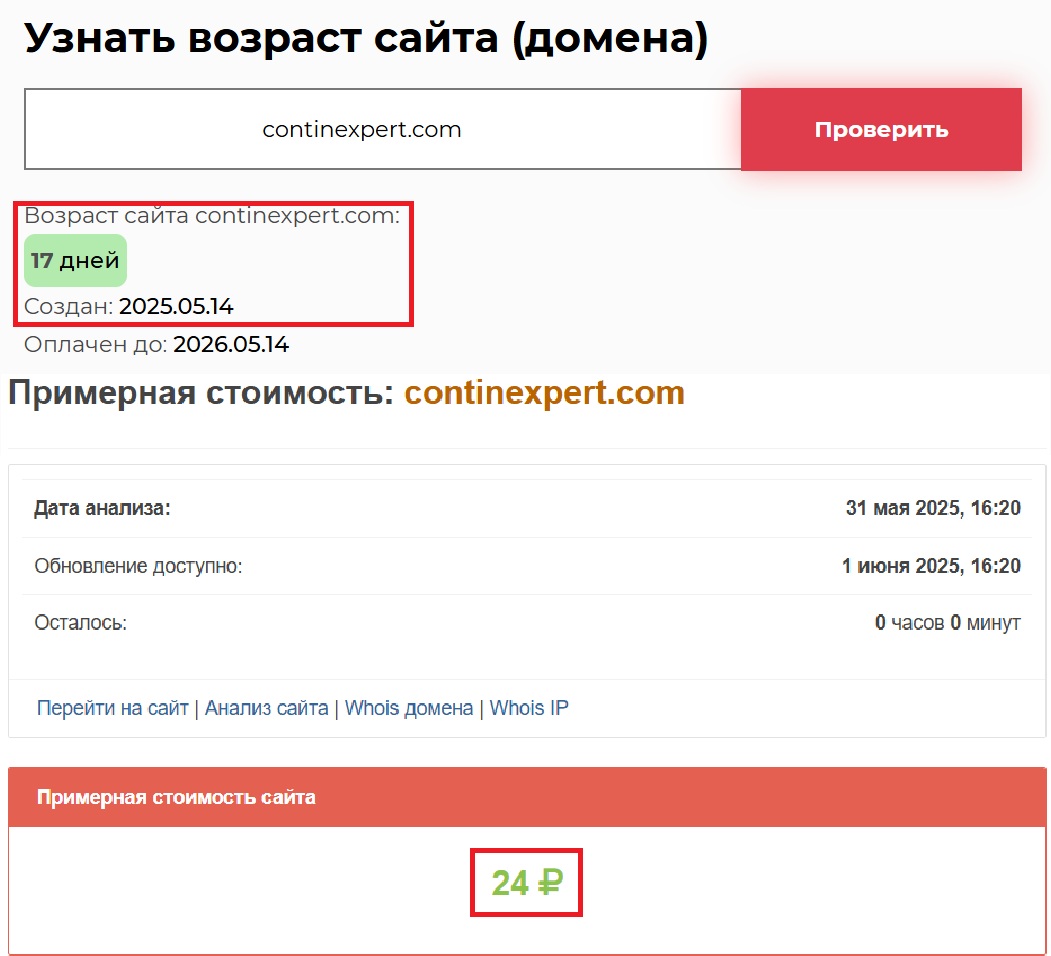Click the Возраст сайта continexpert.com label
Image resolution: width=1051 pixels, height=956 pixels.
pyautogui.click(x=211, y=216)
